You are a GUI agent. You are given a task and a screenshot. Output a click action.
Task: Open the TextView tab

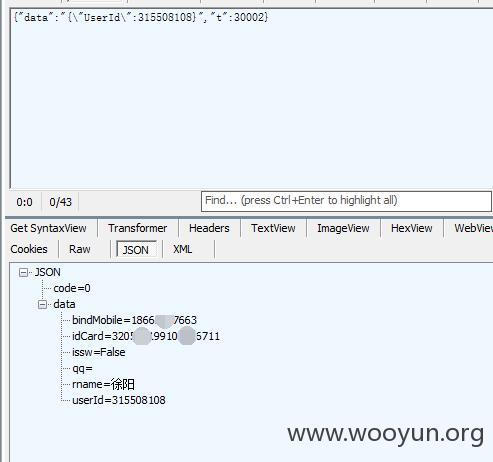pyautogui.click(x=273, y=228)
